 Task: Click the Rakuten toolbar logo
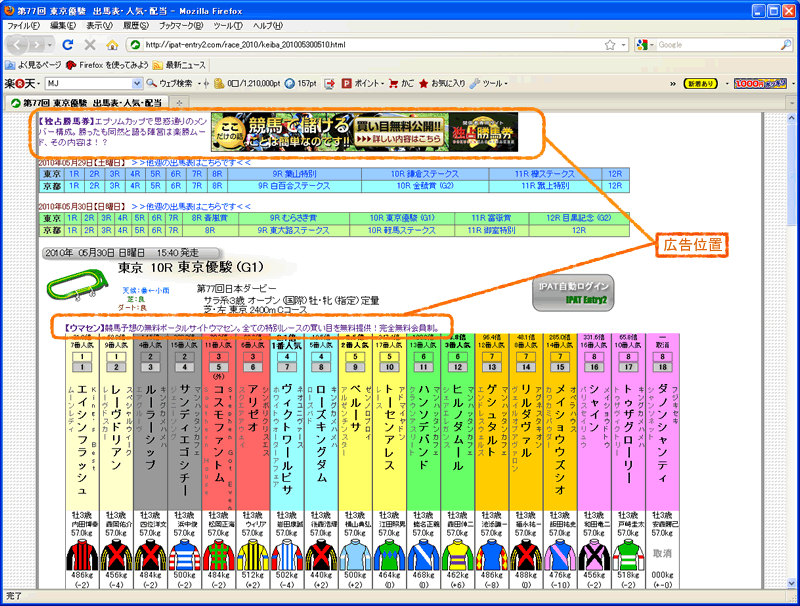tap(21, 83)
